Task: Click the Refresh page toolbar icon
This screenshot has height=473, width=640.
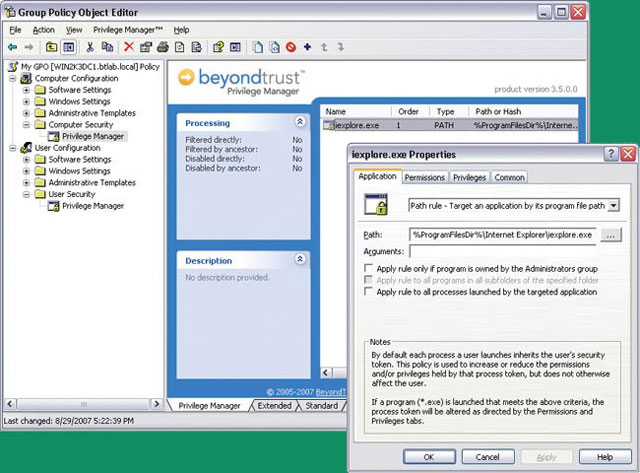Action: tap(180, 47)
